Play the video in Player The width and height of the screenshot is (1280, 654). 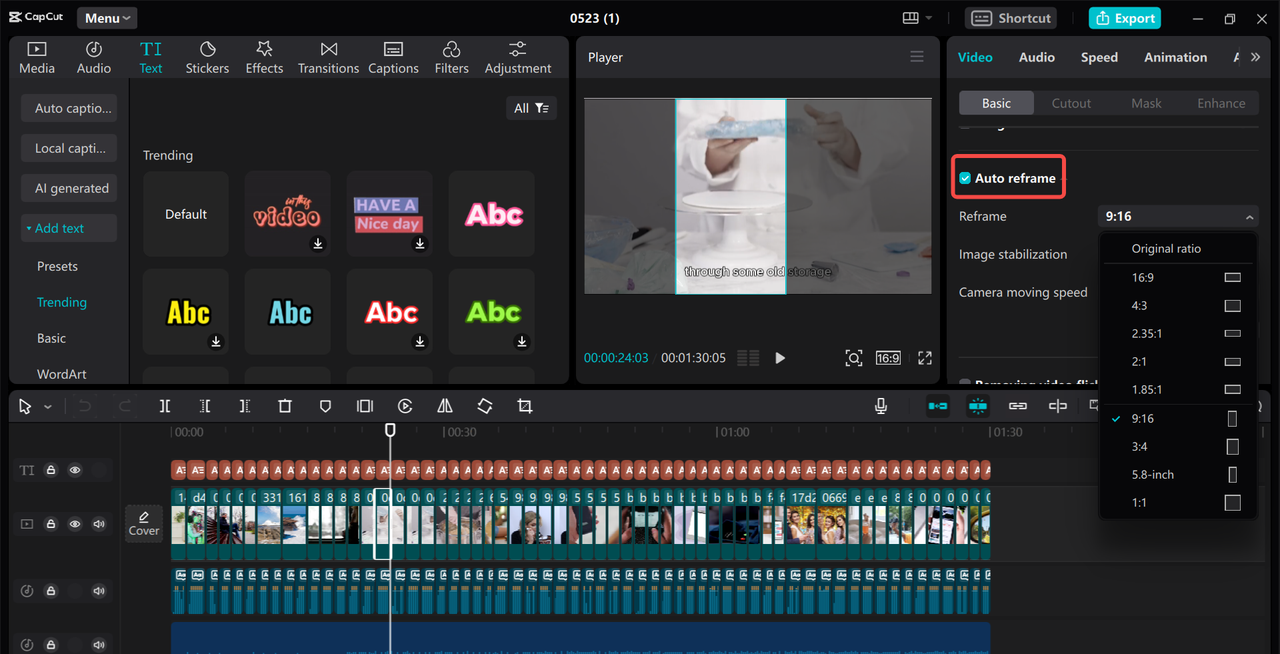(x=780, y=358)
